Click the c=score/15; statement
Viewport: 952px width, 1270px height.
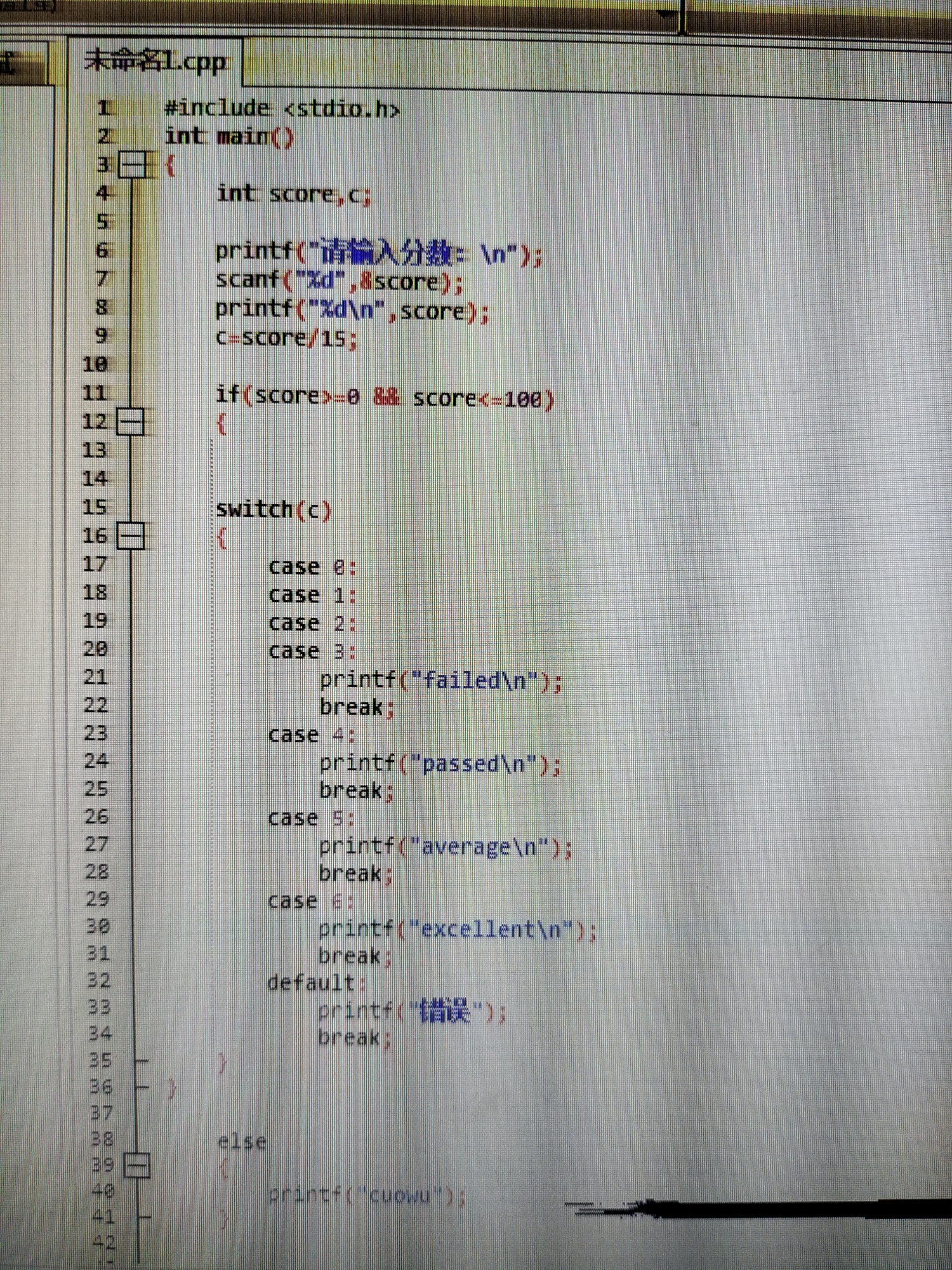287,338
